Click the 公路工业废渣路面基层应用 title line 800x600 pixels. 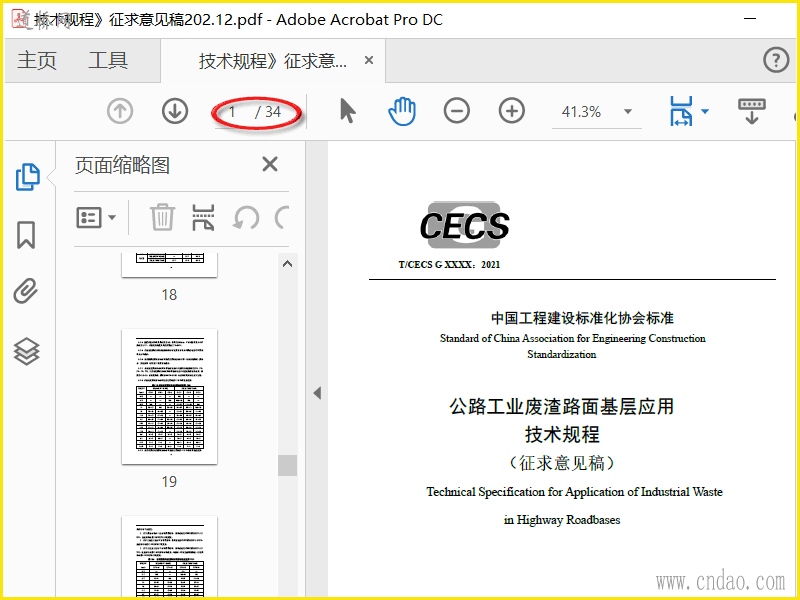click(562, 407)
